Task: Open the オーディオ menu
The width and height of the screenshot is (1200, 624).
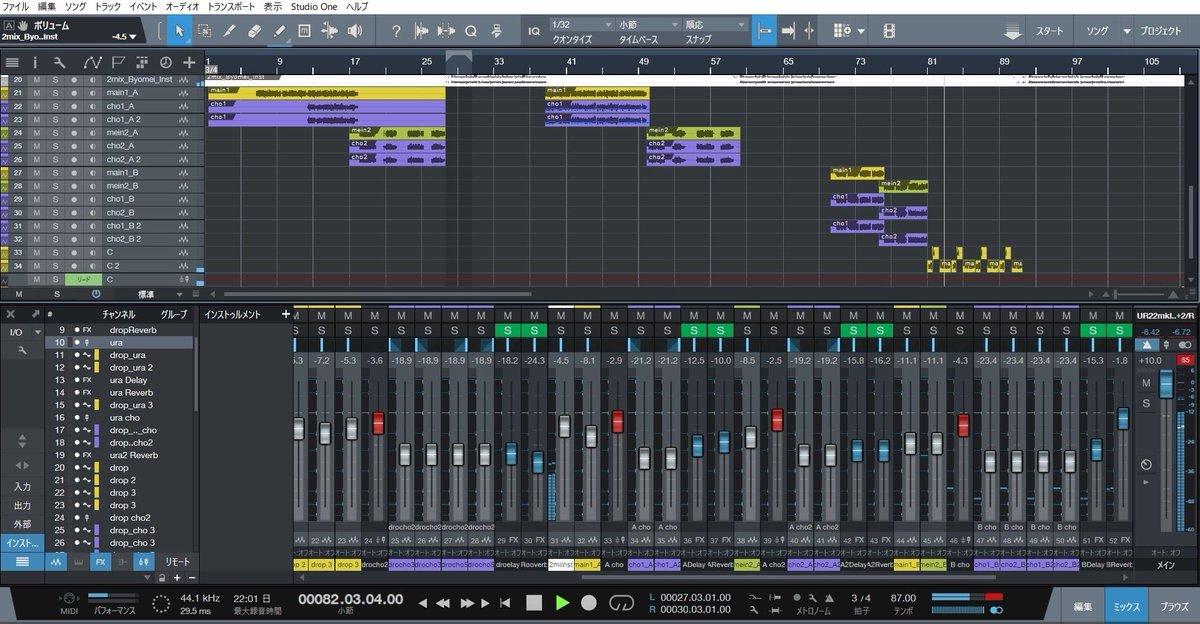Action: pyautogui.click(x=182, y=6)
